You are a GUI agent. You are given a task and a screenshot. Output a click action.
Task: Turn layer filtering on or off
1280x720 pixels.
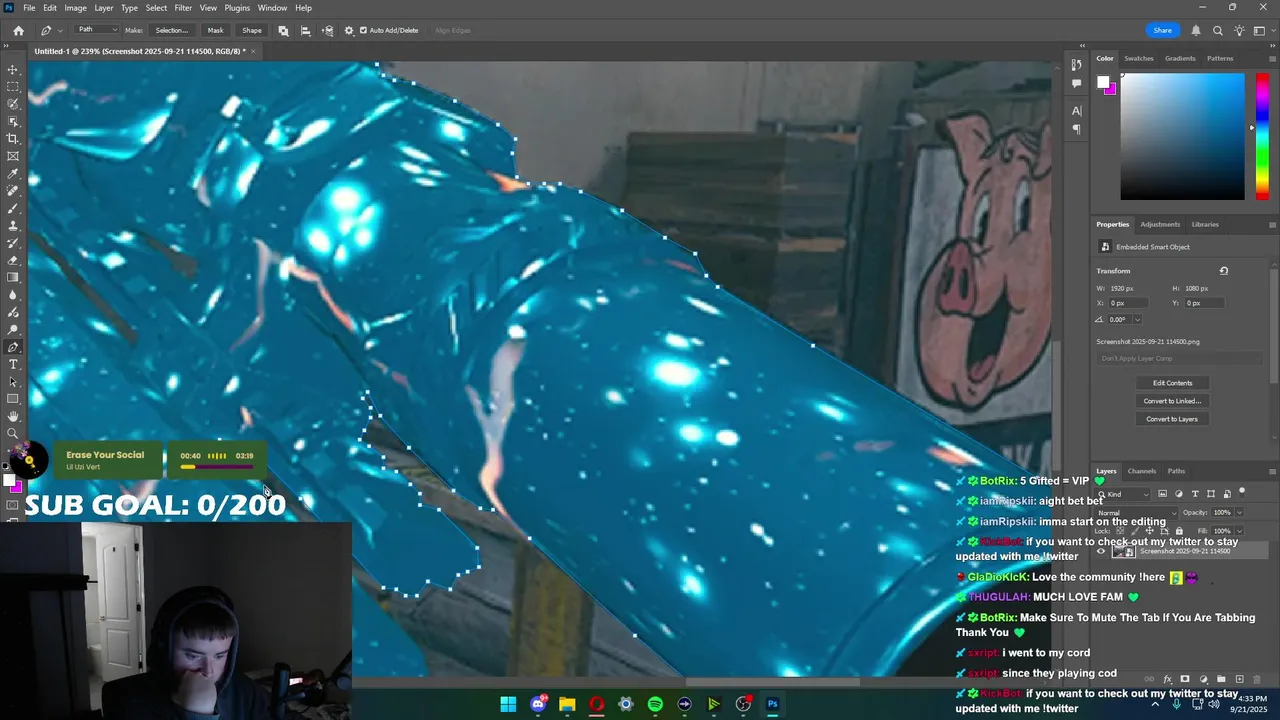(x=1242, y=492)
